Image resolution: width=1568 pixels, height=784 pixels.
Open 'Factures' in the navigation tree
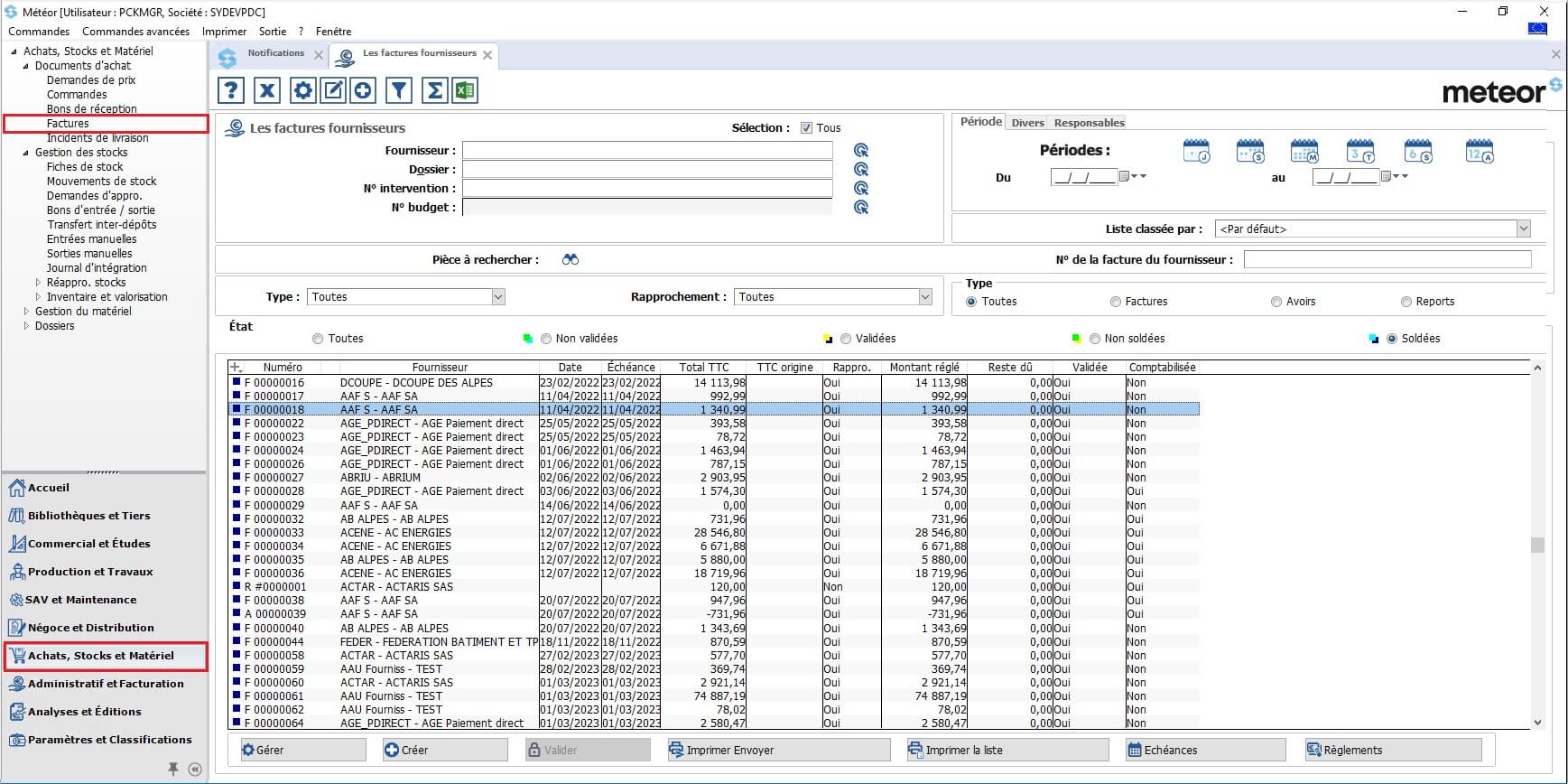click(68, 124)
